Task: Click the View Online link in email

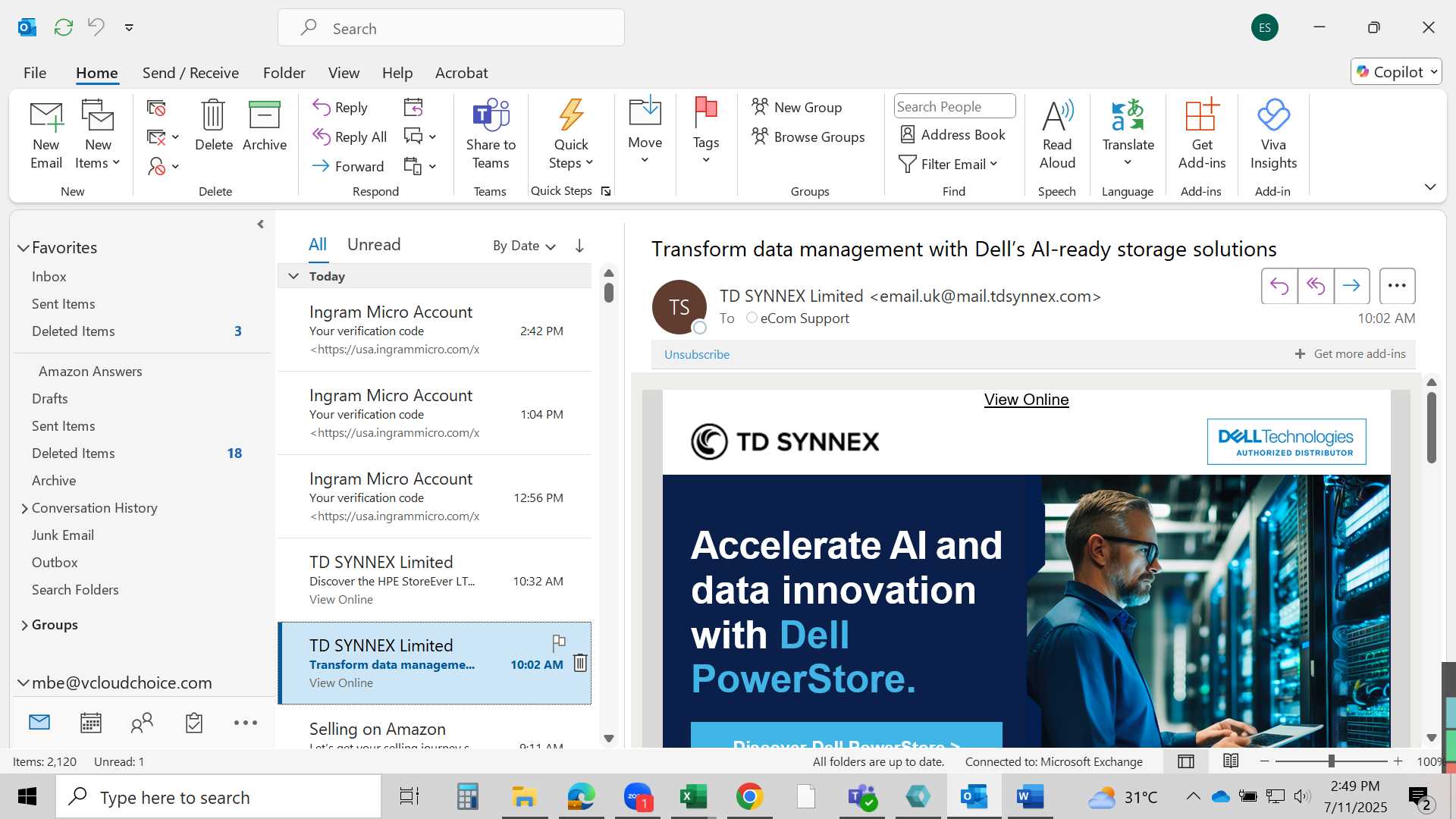Action: pyautogui.click(x=1026, y=400)
